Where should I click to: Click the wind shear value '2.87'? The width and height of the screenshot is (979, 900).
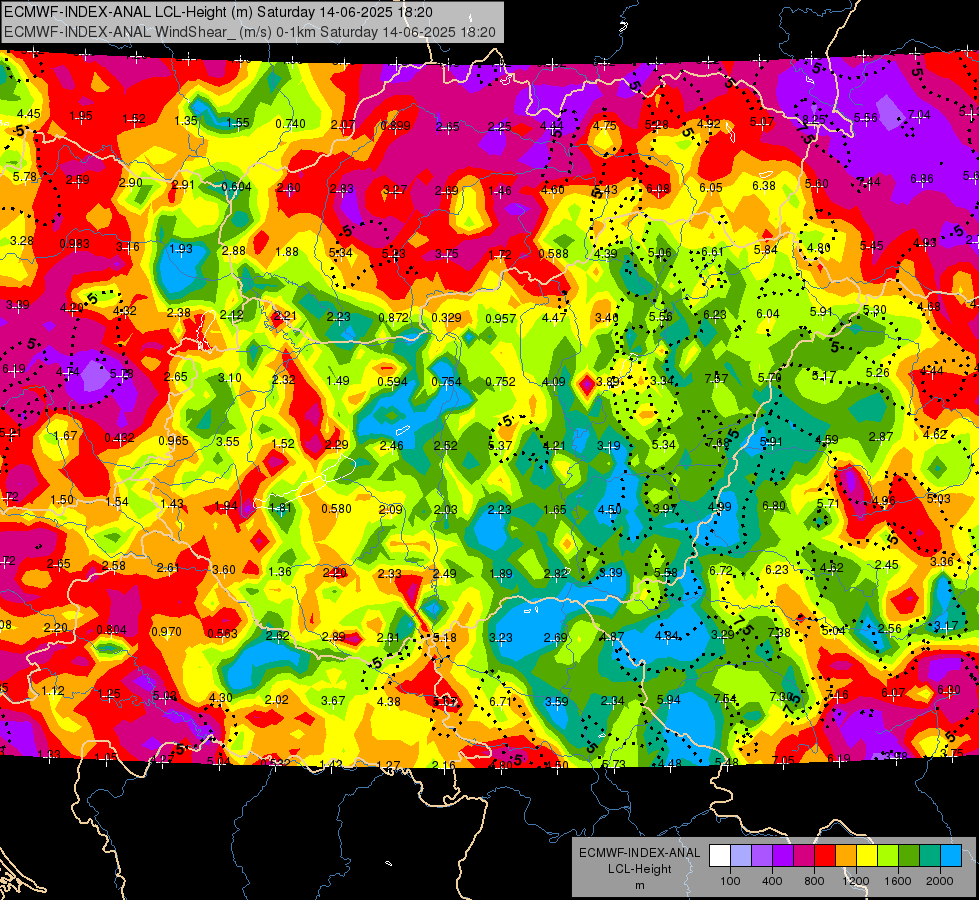[x=880, y=437]
